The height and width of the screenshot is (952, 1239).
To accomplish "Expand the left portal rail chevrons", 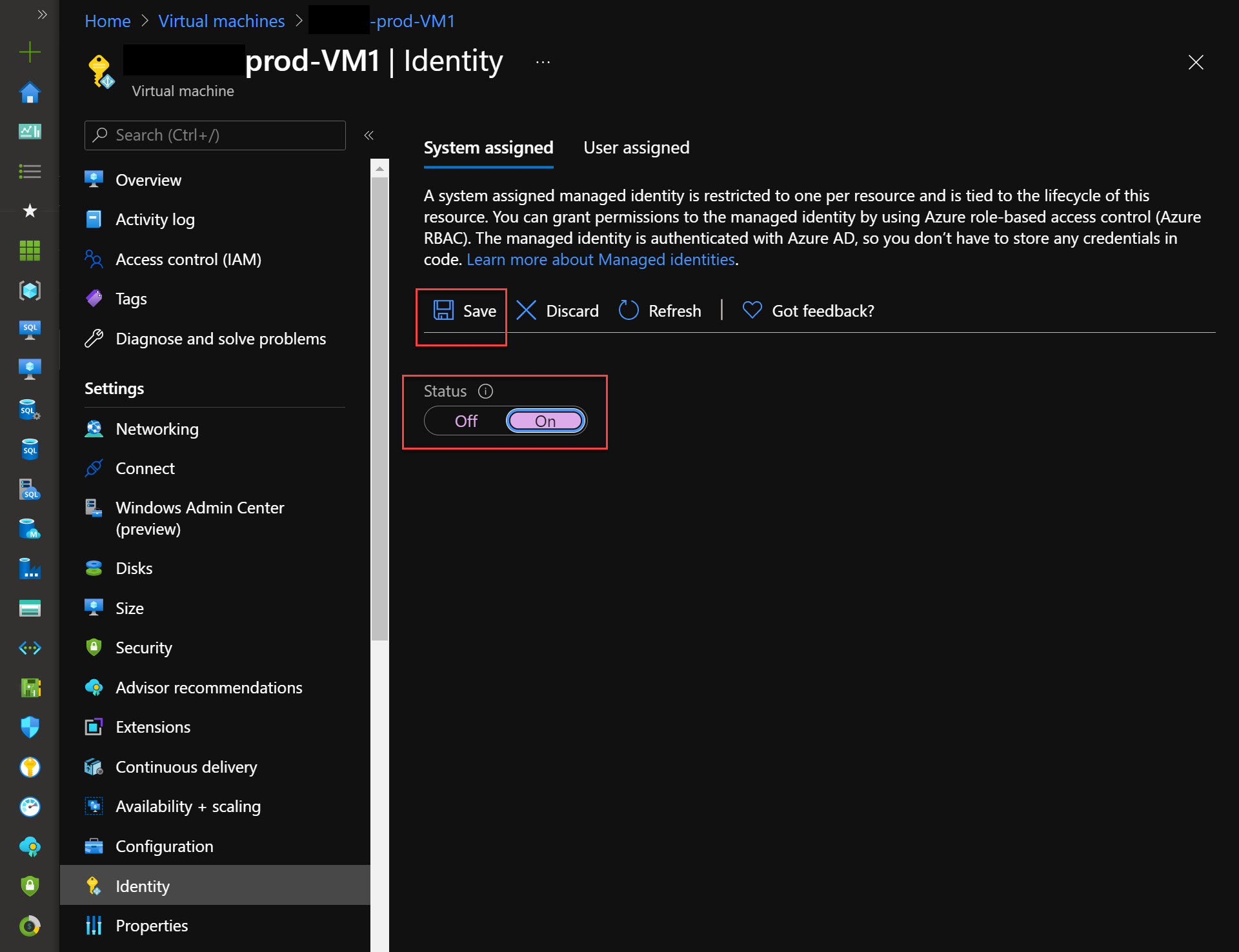I will pos(43,14).
